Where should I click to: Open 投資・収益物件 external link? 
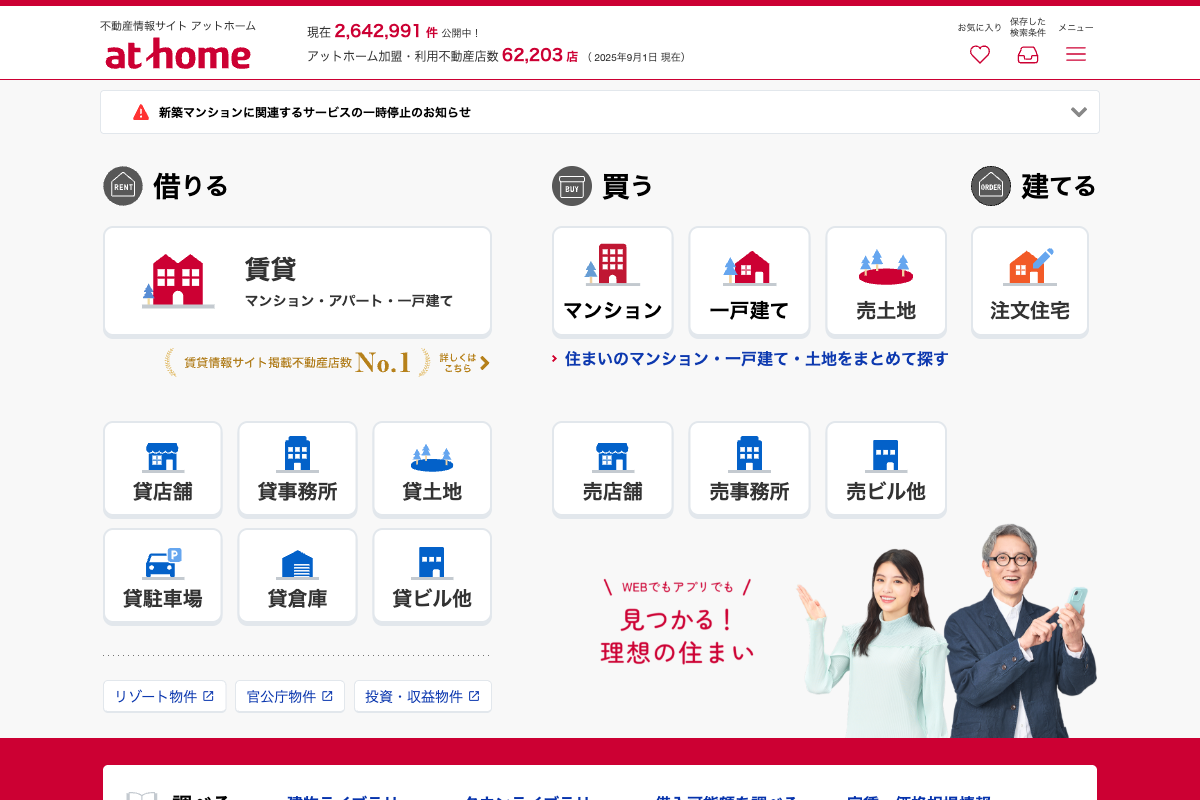point(422,696)
